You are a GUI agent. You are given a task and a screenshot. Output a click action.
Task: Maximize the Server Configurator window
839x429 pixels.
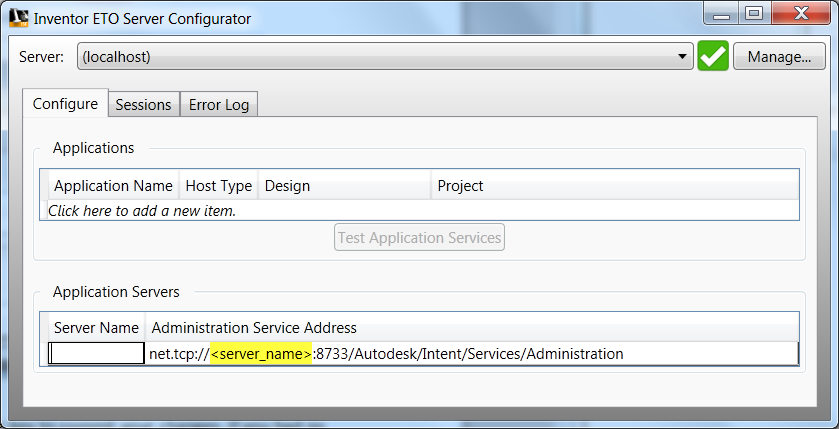(755, 14)
